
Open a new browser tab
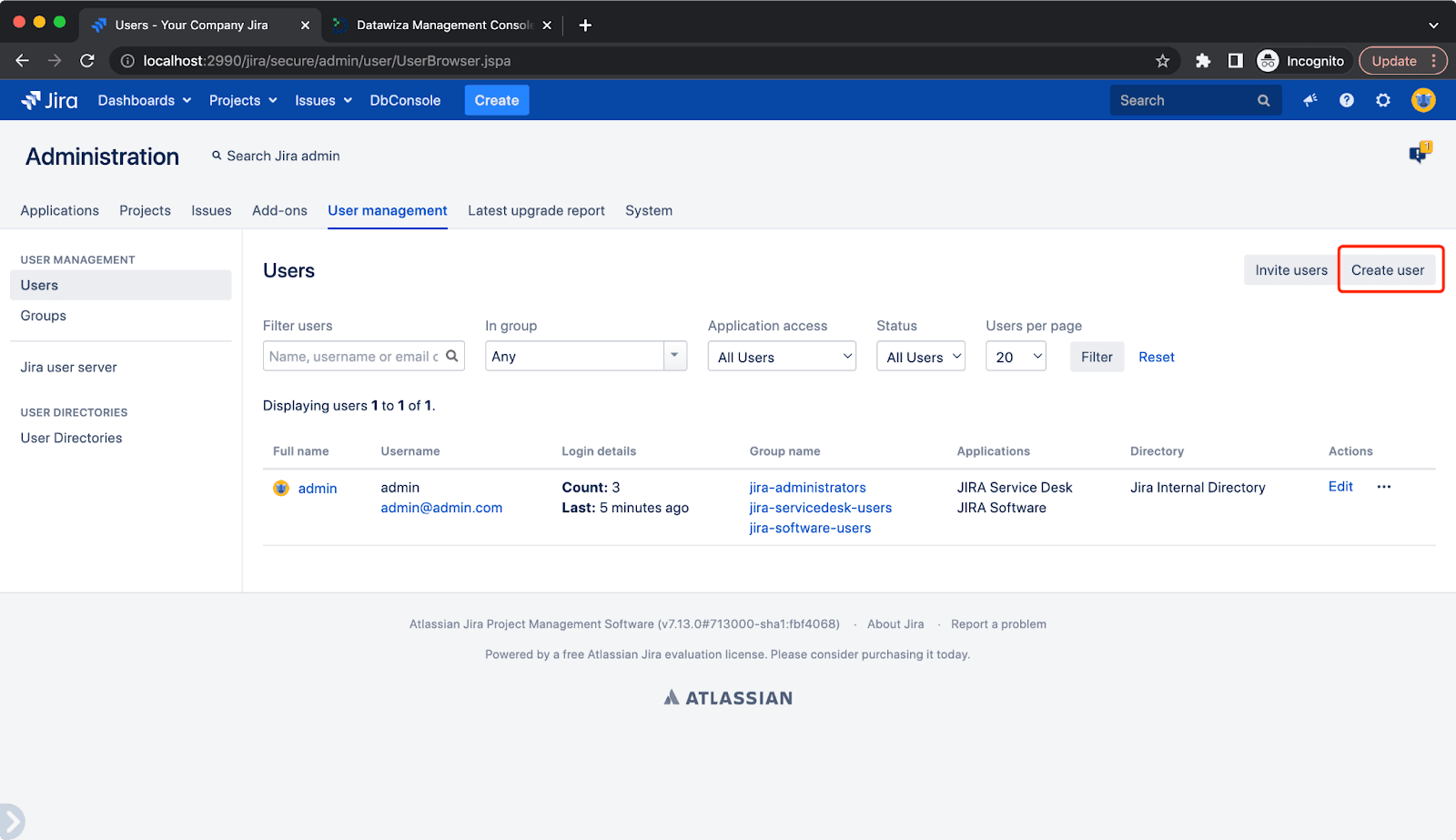585,25
